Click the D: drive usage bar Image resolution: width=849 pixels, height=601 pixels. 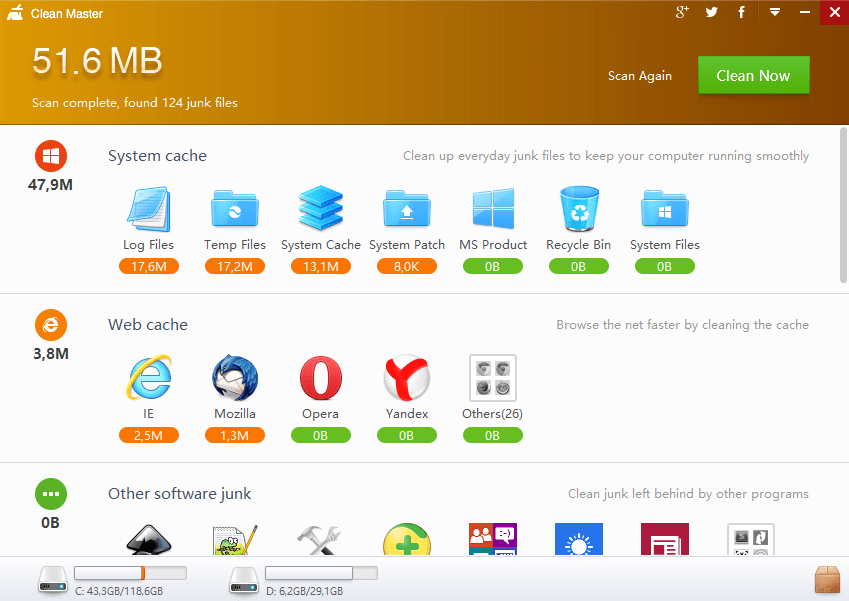(x=321, y=573)
